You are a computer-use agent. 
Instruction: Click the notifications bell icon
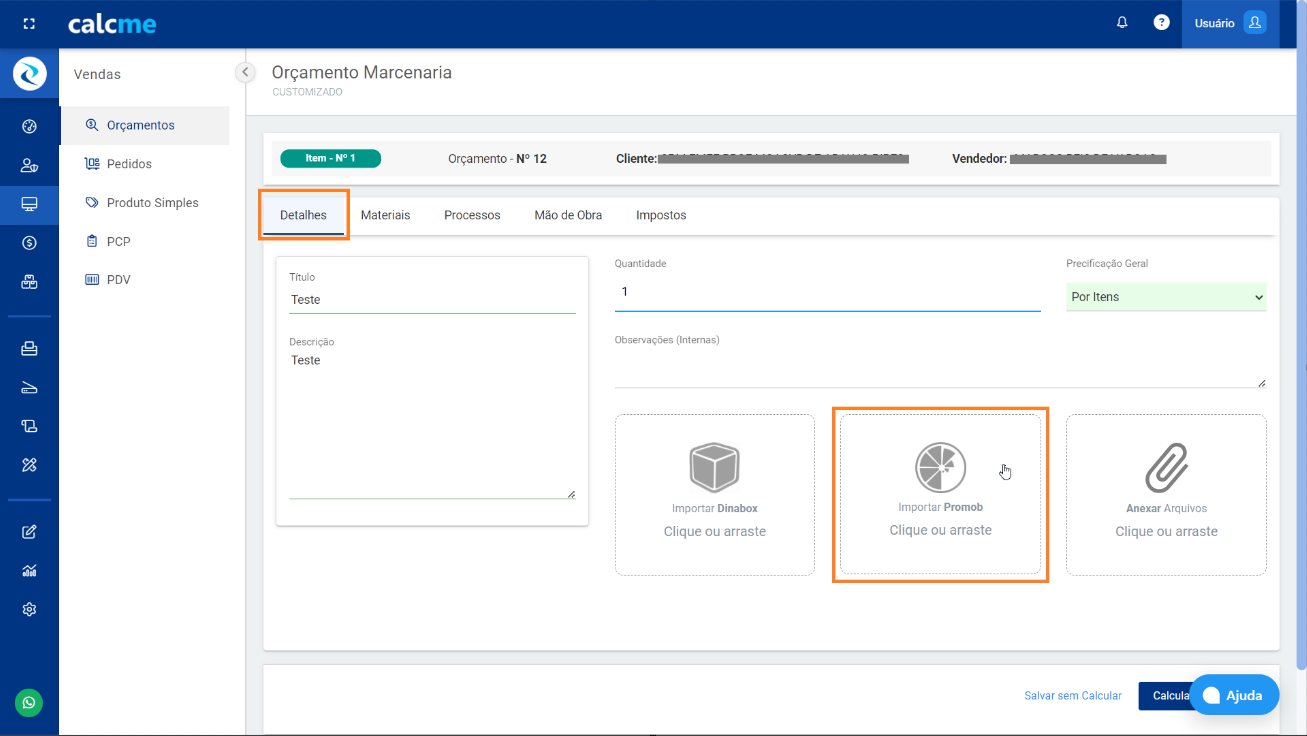coord(1122,23)
